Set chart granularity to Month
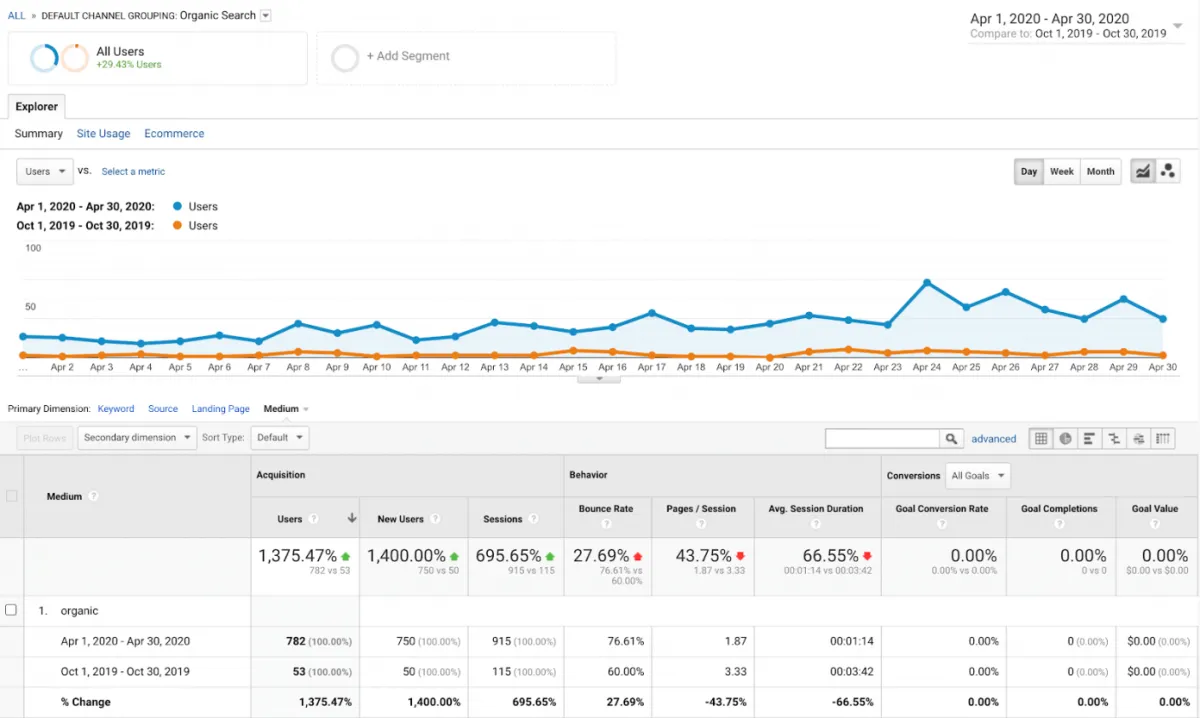The width and height of the screenshot is (1200, 718). [x=1100, y=171]
